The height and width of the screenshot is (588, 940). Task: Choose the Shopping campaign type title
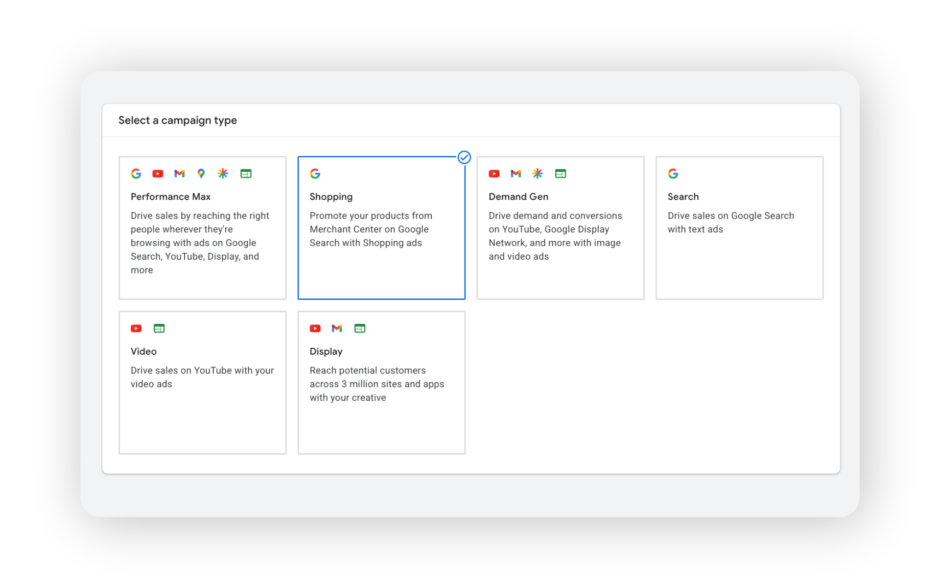click(x=331, y=197)
